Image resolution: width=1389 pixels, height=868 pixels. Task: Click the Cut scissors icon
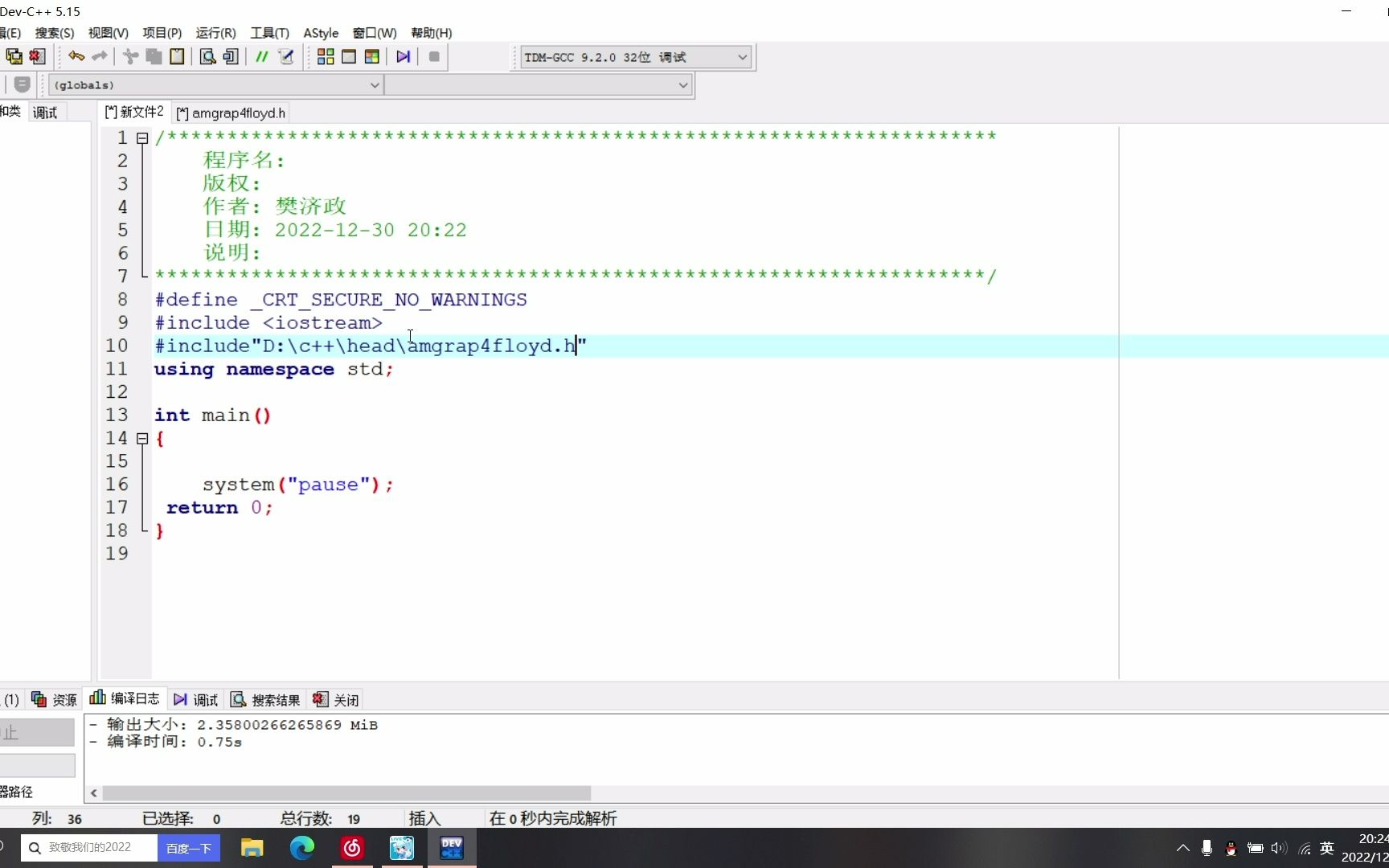coord(130,56)
